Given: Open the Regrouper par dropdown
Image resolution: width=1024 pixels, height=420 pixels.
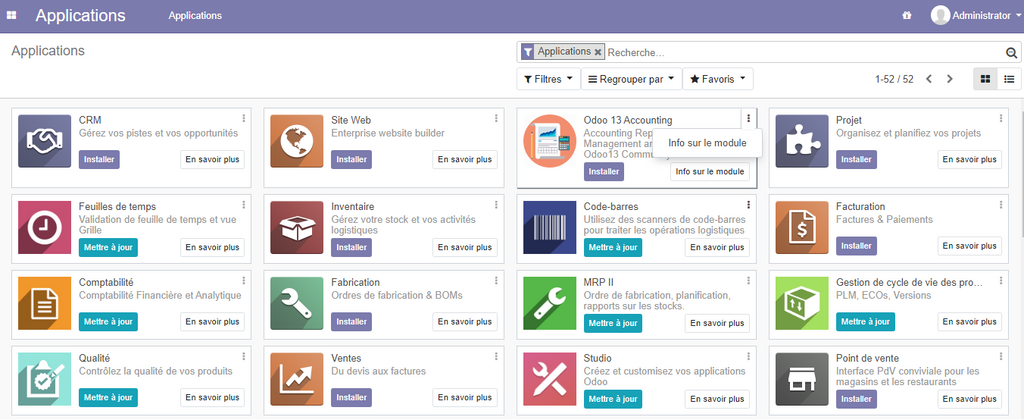Looking at the screenshot, I should 630,79.
